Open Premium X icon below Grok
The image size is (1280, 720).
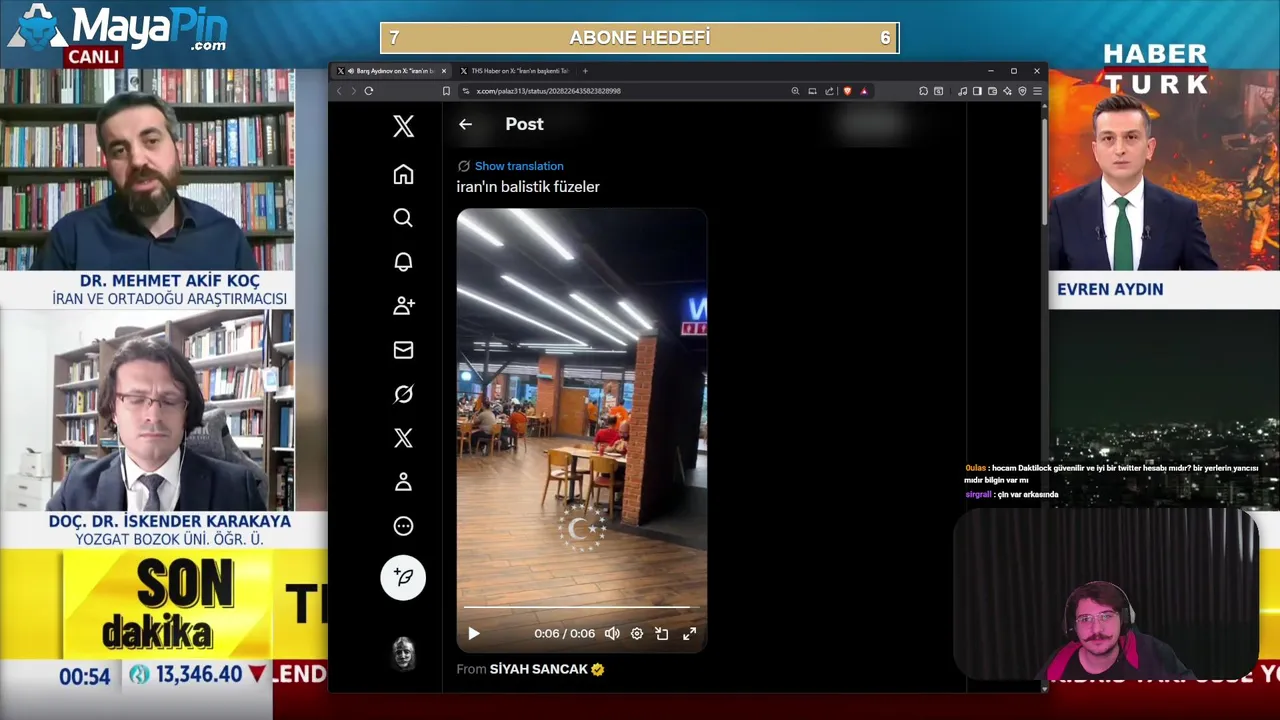[x=403, y=438]
